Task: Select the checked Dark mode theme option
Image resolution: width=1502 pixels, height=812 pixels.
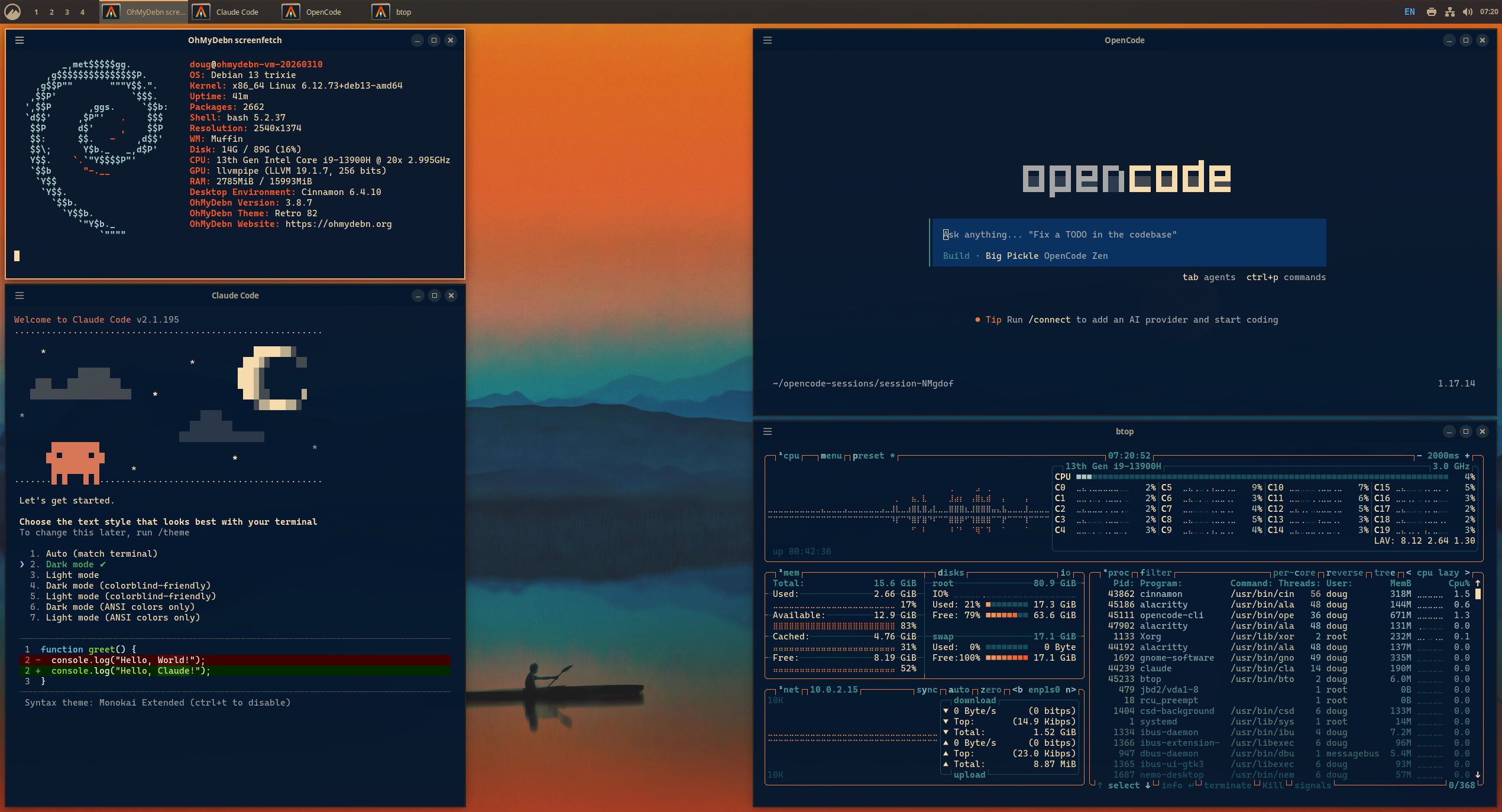Action: tap(68, 564)
